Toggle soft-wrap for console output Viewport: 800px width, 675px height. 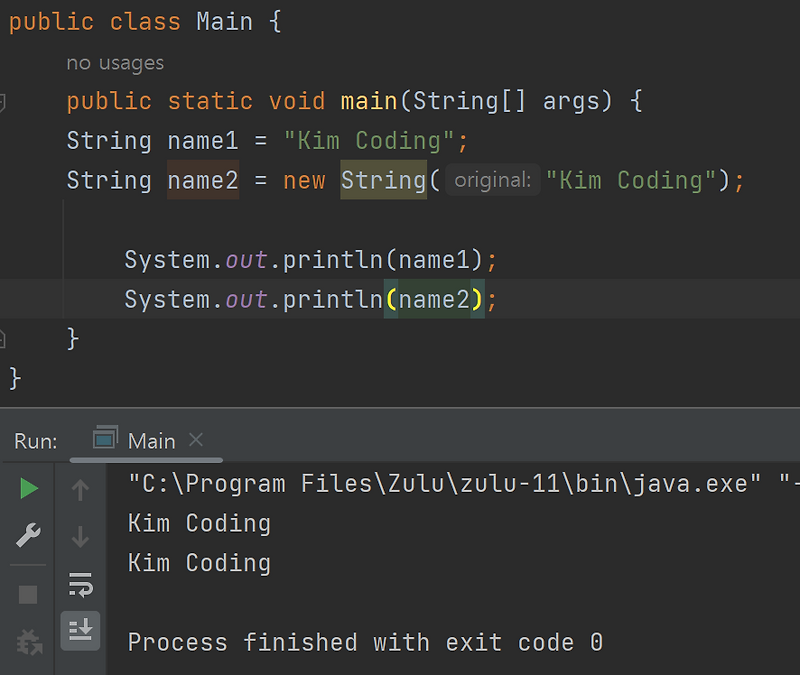coord(80,585)
